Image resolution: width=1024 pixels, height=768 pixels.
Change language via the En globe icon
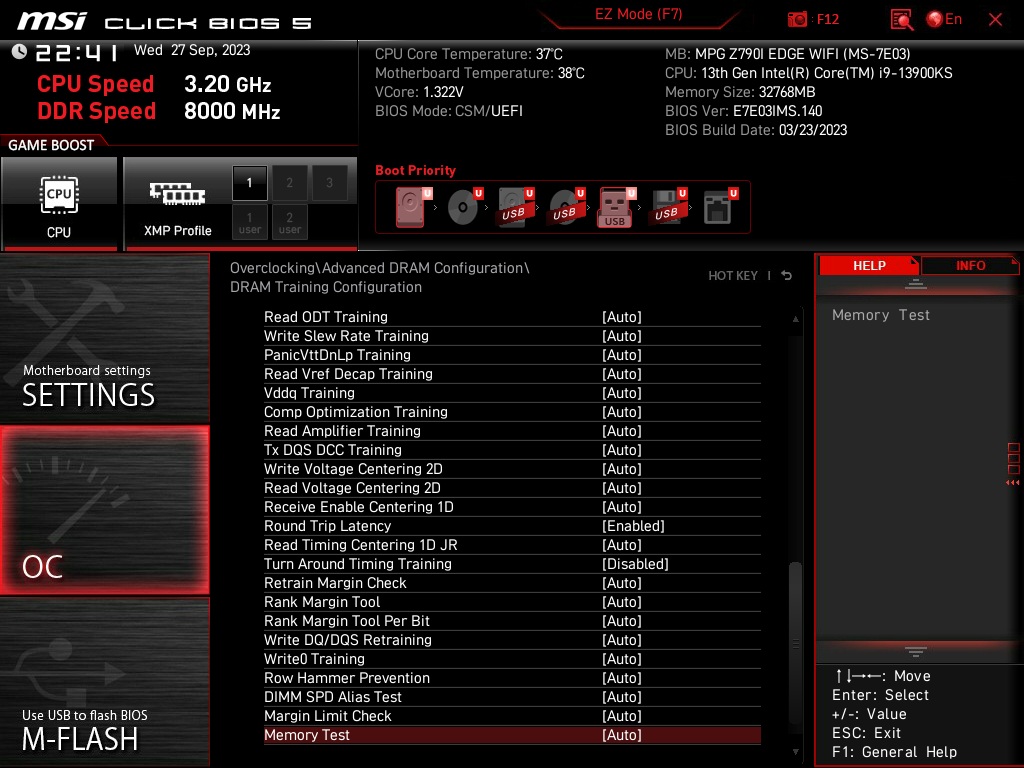coord(944,19)
